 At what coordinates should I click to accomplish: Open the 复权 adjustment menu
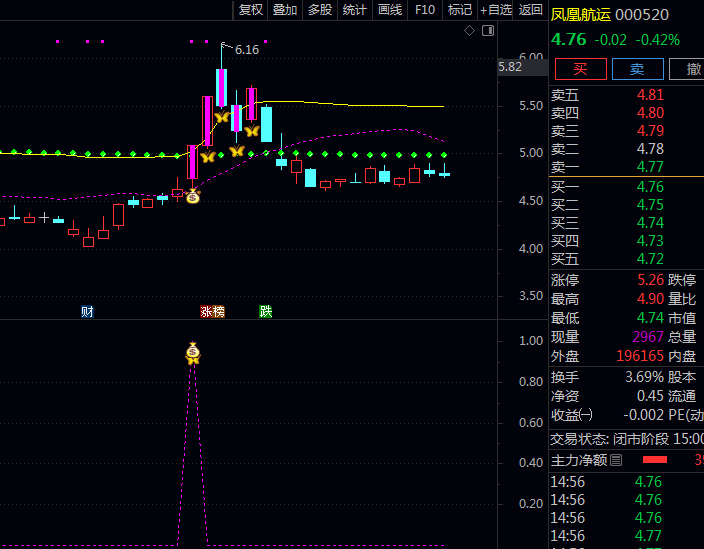click(250, 10)
